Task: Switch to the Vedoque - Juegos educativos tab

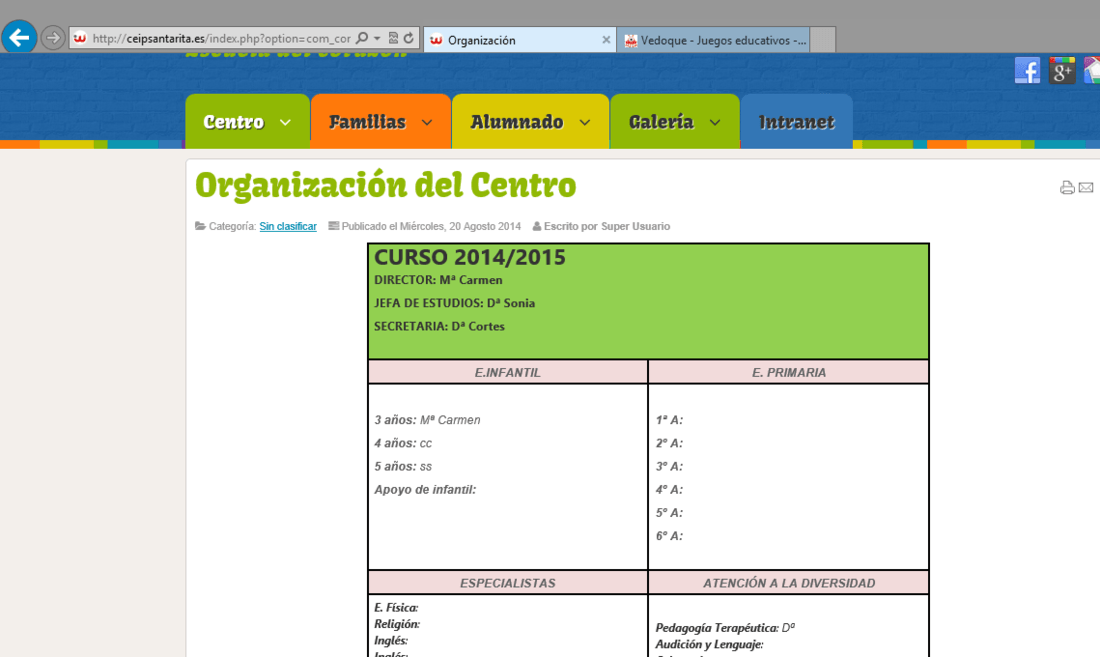Action: point(714,40)
